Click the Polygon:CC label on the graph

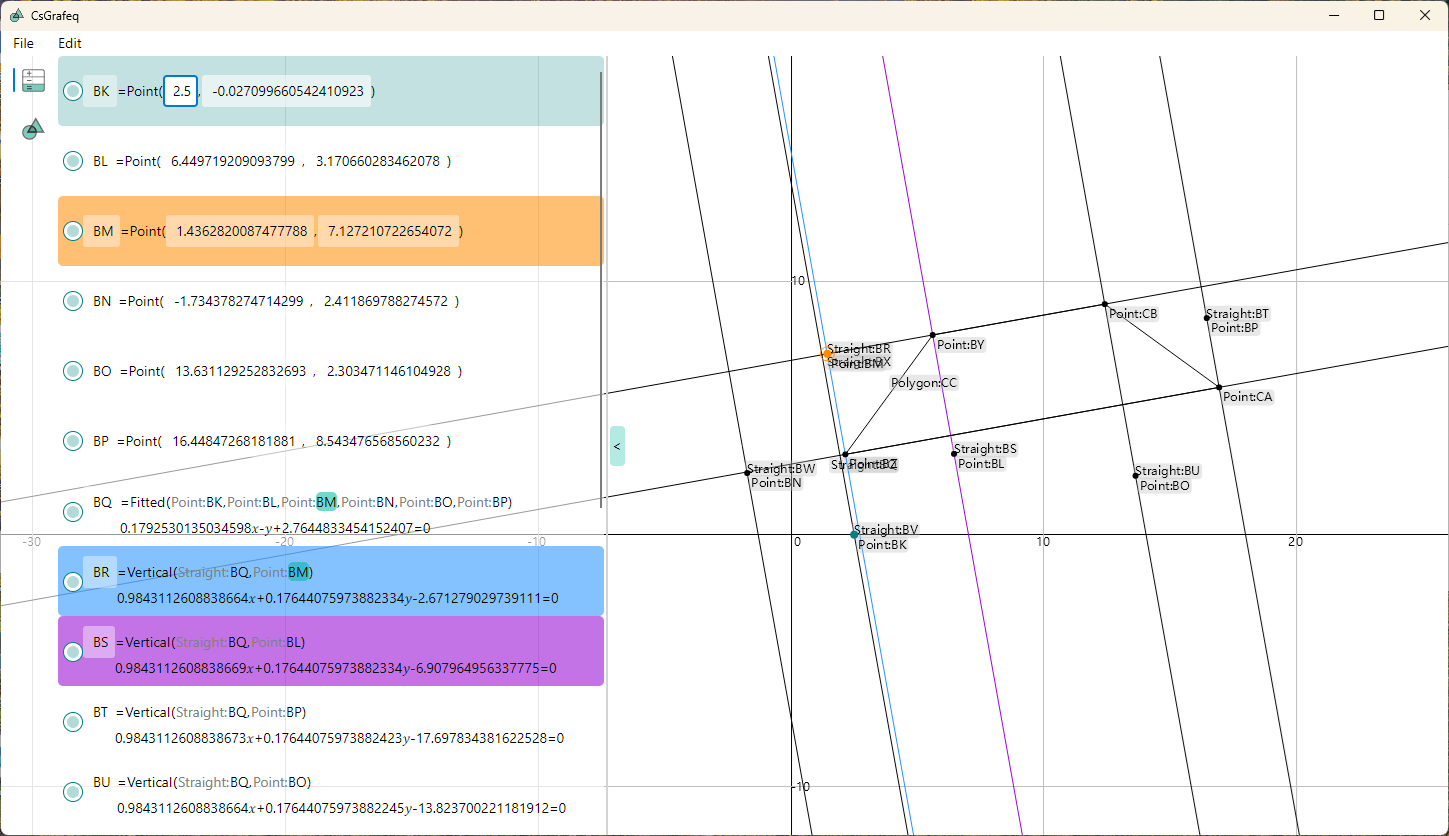pyautogui.click(x=923, y=383)
